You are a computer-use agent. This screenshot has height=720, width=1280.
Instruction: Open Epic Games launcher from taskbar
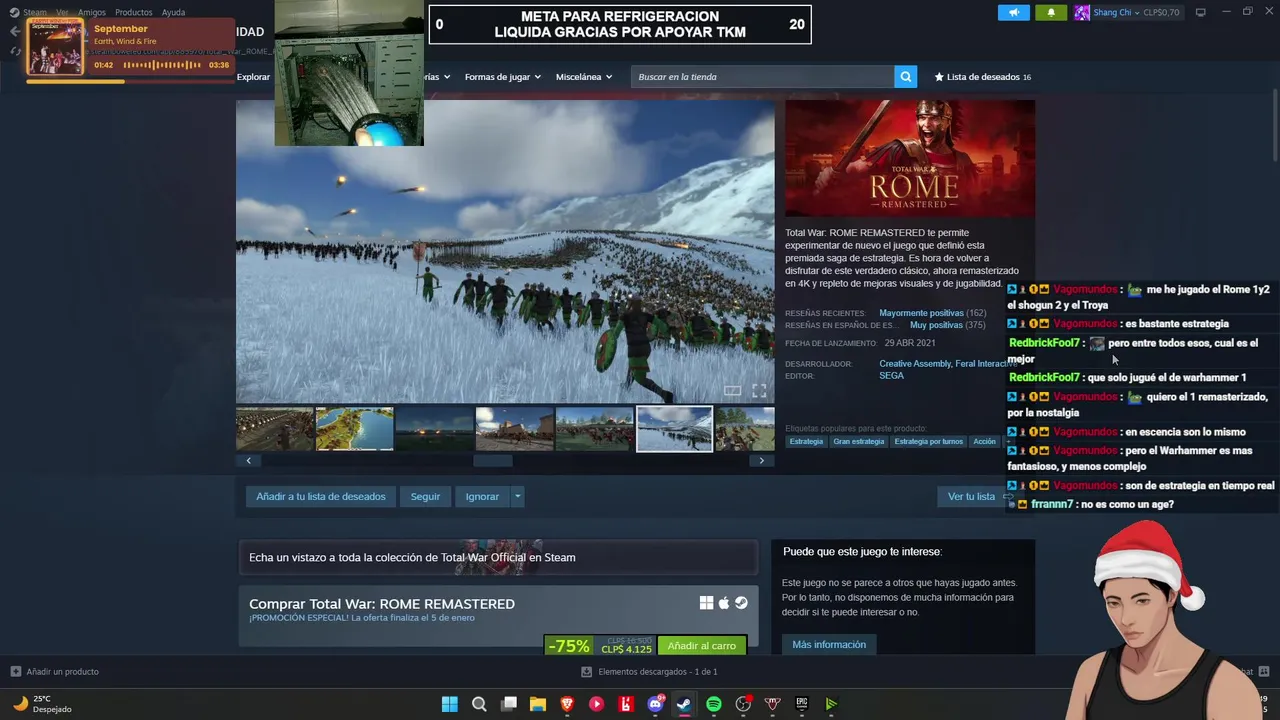pos(802,704)
